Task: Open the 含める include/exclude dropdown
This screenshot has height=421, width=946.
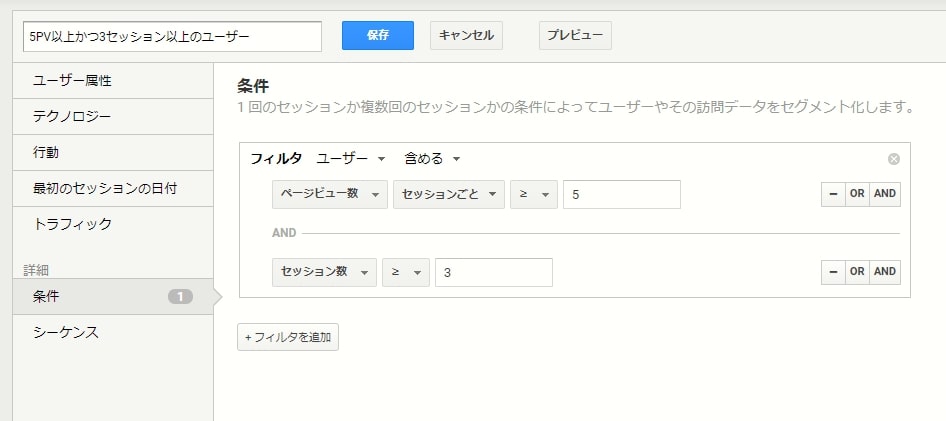Action: tap(432, 159)
